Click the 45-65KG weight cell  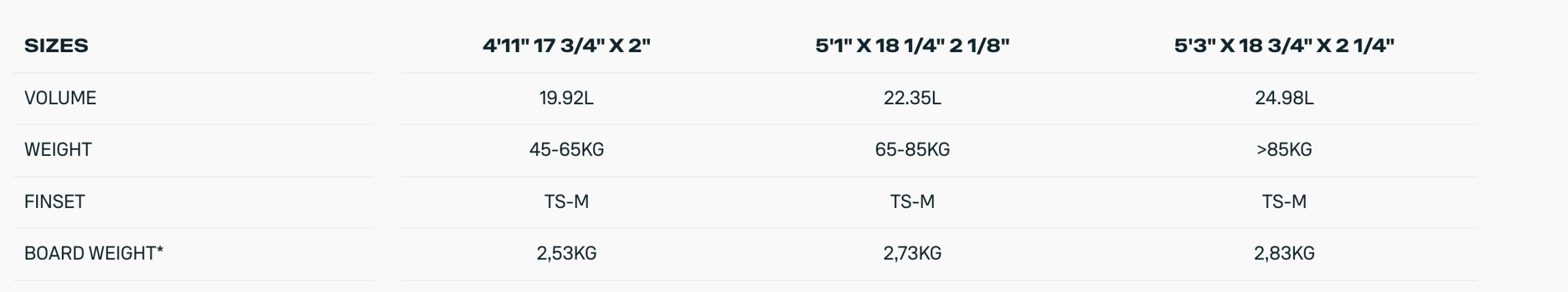[x=567, y=150]
